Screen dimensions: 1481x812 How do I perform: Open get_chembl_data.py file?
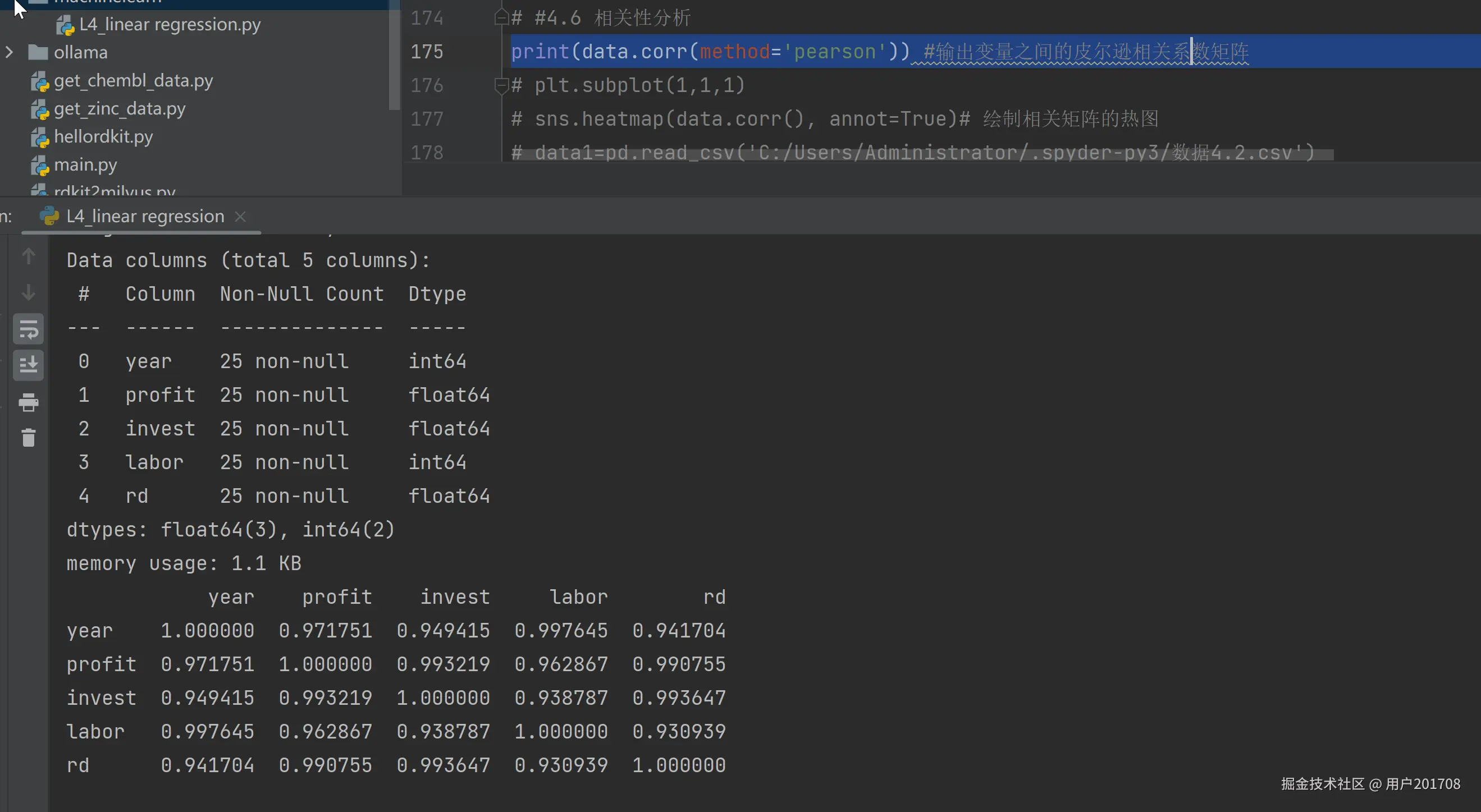133,80
